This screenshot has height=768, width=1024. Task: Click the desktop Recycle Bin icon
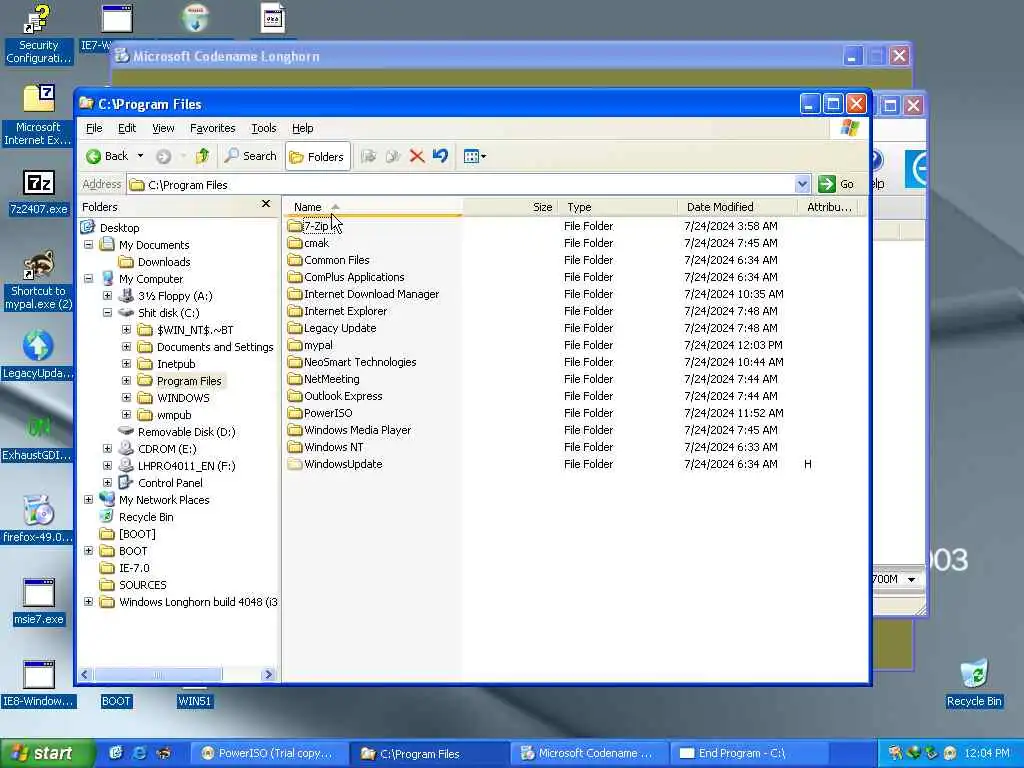[x=974, y=683]
